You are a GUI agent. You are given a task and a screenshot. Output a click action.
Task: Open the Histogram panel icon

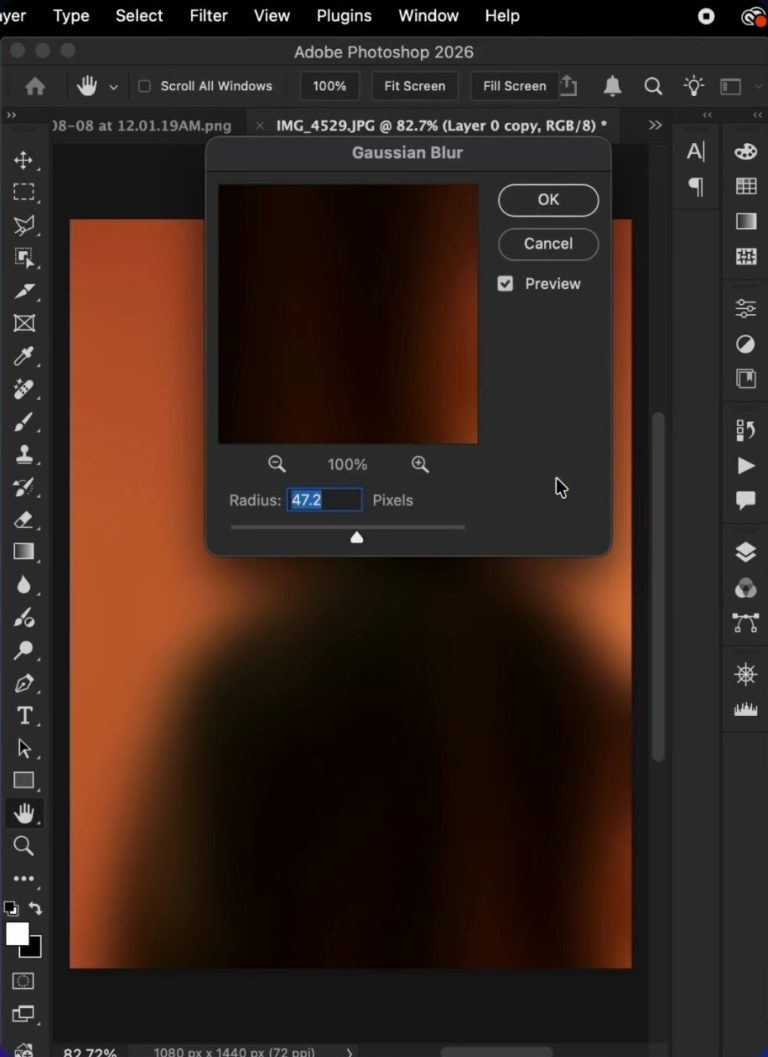click(x=745, y=709)
